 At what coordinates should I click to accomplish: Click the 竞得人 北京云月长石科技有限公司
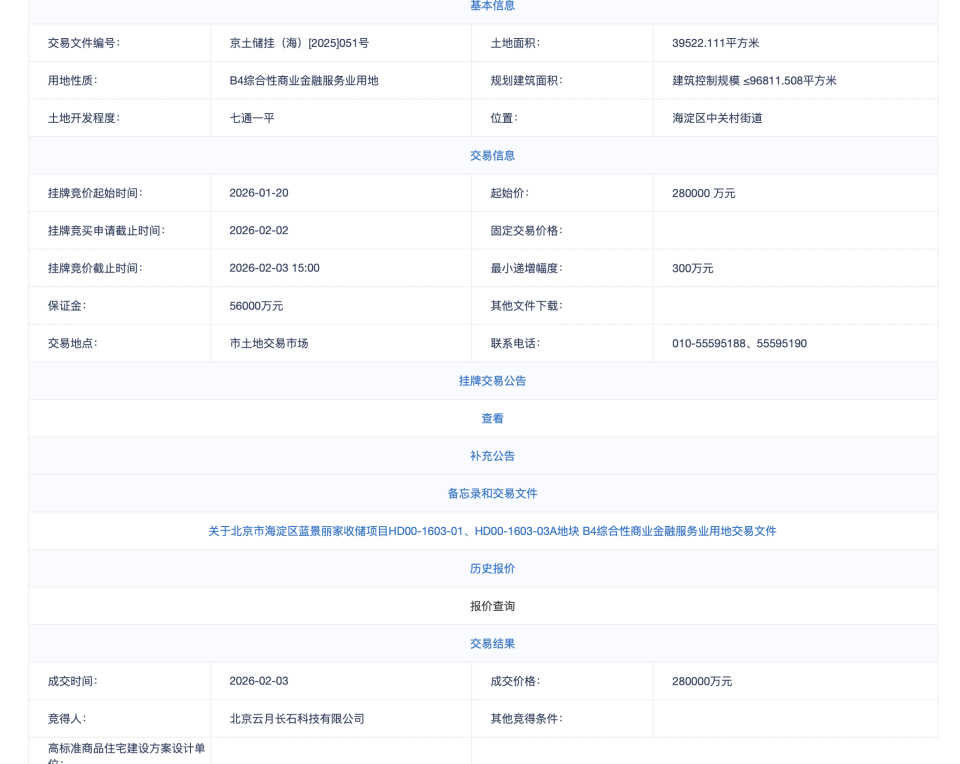point(298,719)
